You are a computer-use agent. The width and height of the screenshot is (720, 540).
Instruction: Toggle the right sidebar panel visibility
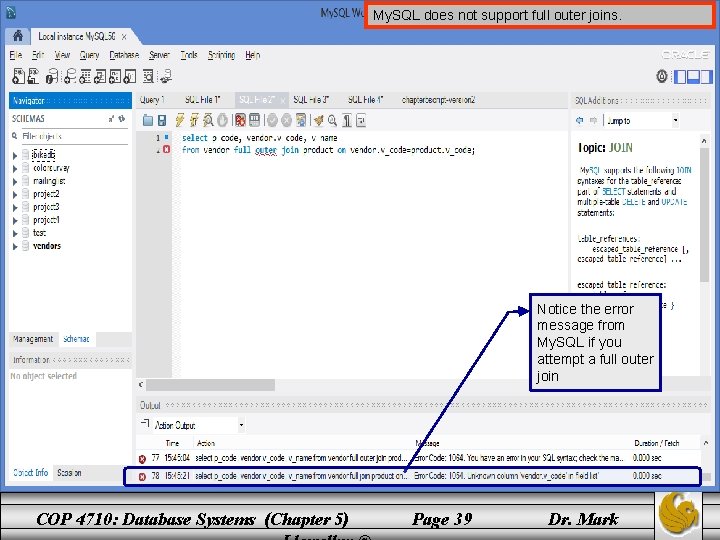click(706, 77)
